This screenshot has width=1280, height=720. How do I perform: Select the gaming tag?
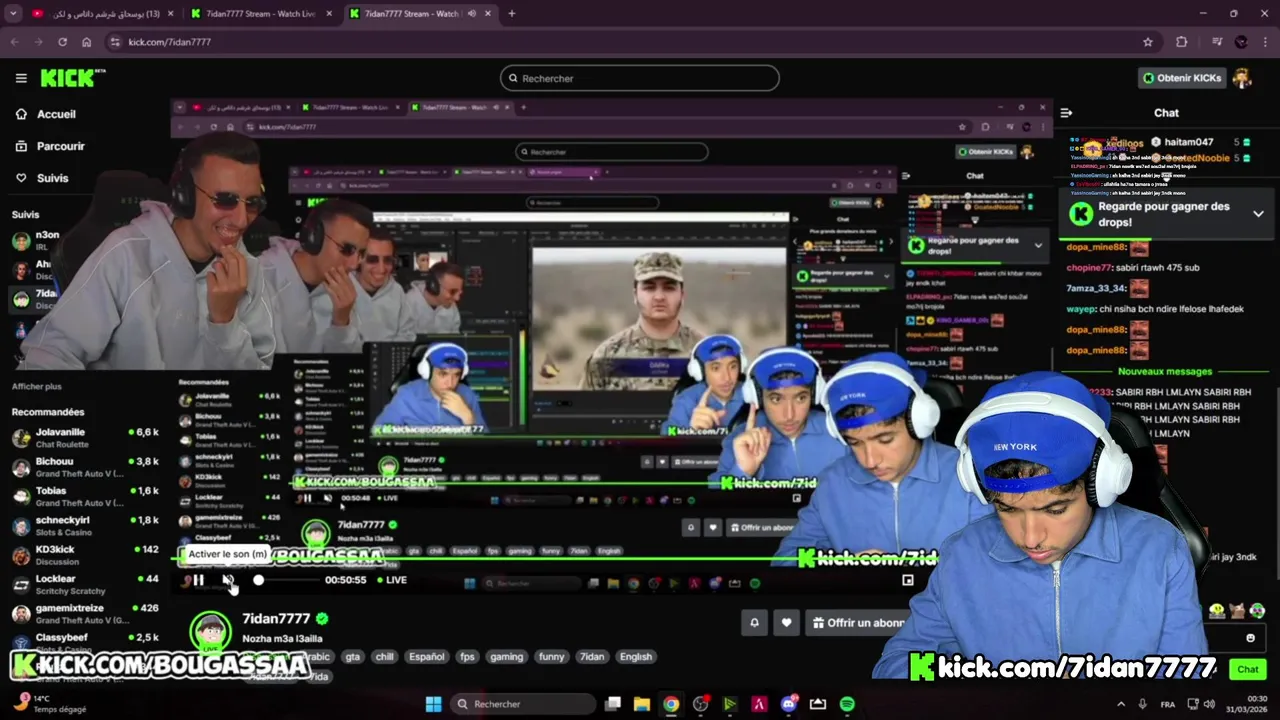coord(507,657)
